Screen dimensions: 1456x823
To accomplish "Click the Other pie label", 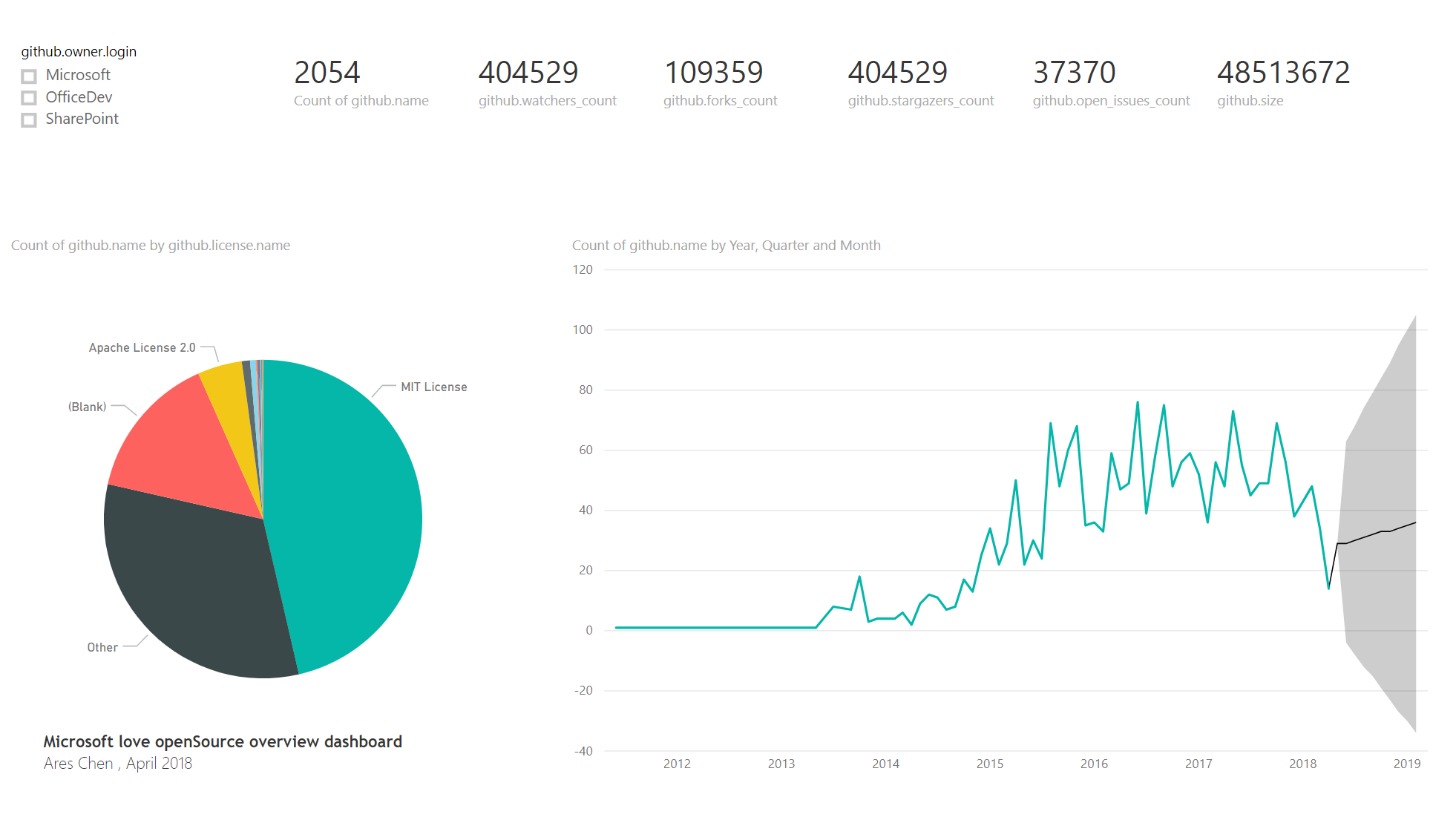I will click(x=102, y=647).
